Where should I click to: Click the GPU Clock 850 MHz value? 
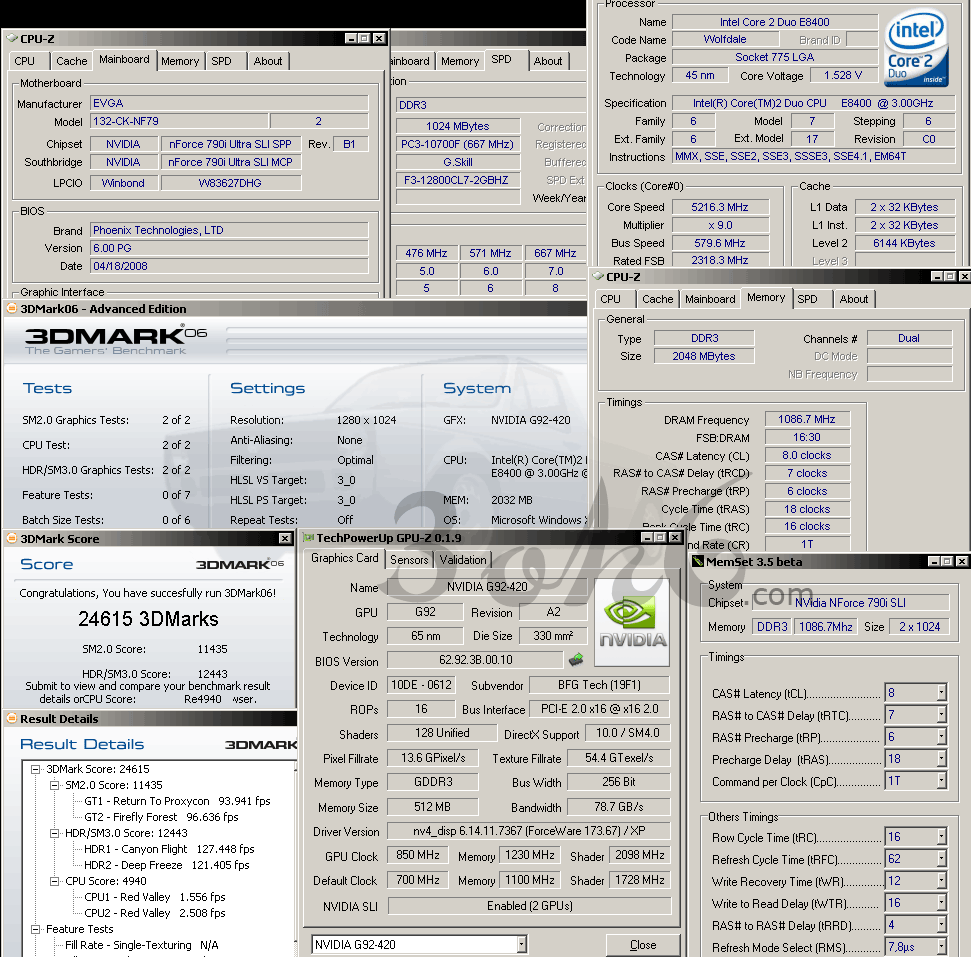tap(417, 855)
